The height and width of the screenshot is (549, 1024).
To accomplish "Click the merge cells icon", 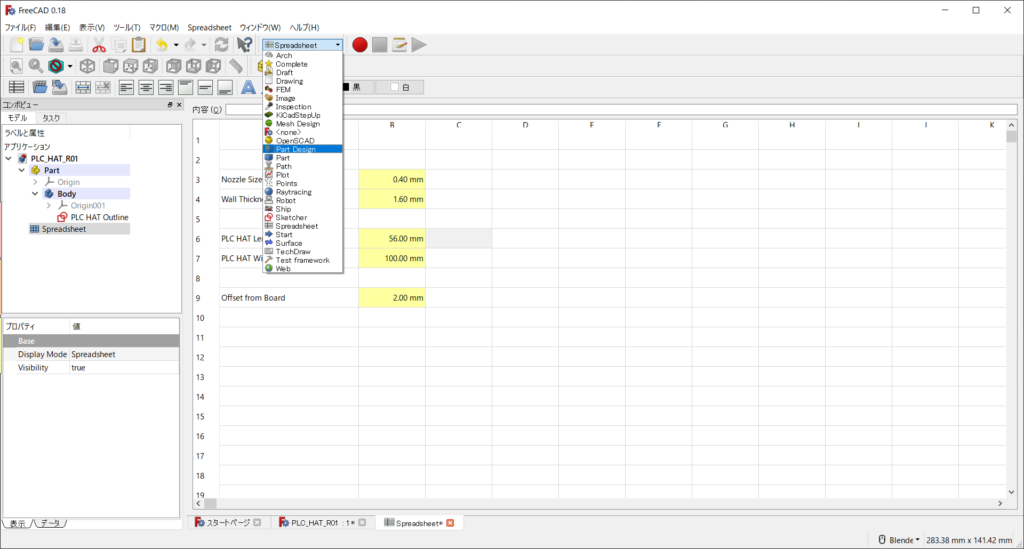I will 82,87.
